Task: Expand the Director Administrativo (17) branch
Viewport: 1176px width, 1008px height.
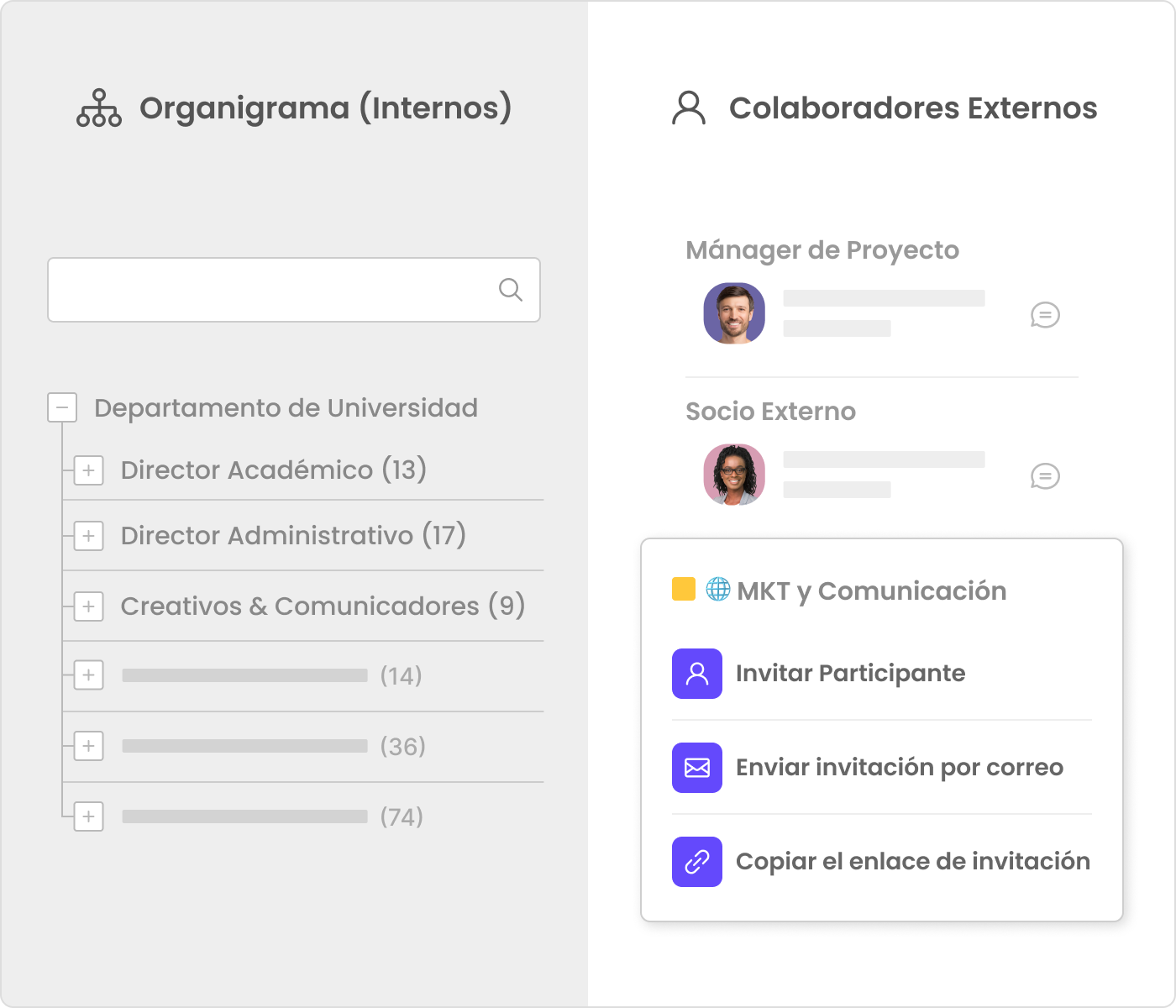Action: click(x=88, y=536)
